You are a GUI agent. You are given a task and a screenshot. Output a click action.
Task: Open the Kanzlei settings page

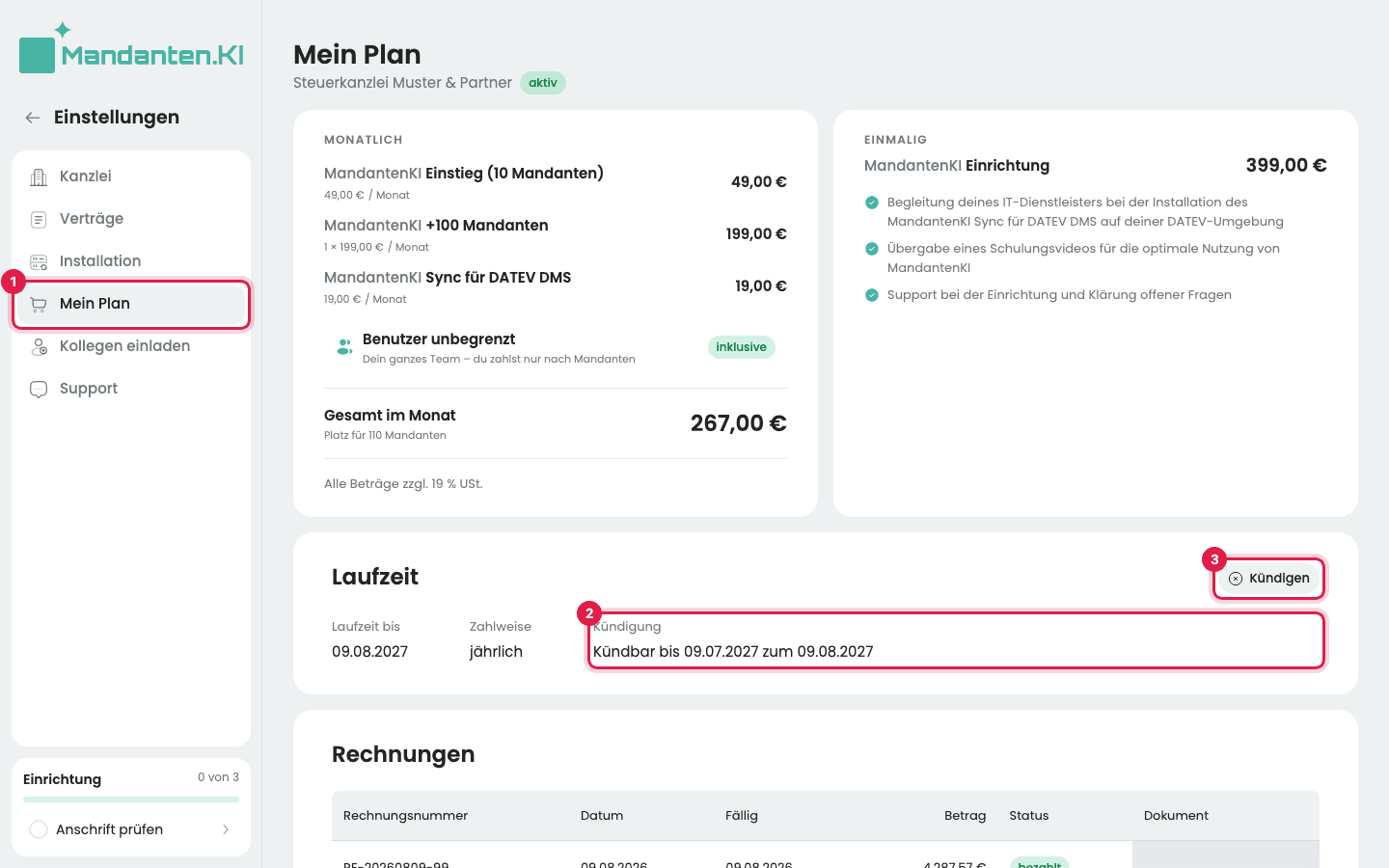pos(131,176)
